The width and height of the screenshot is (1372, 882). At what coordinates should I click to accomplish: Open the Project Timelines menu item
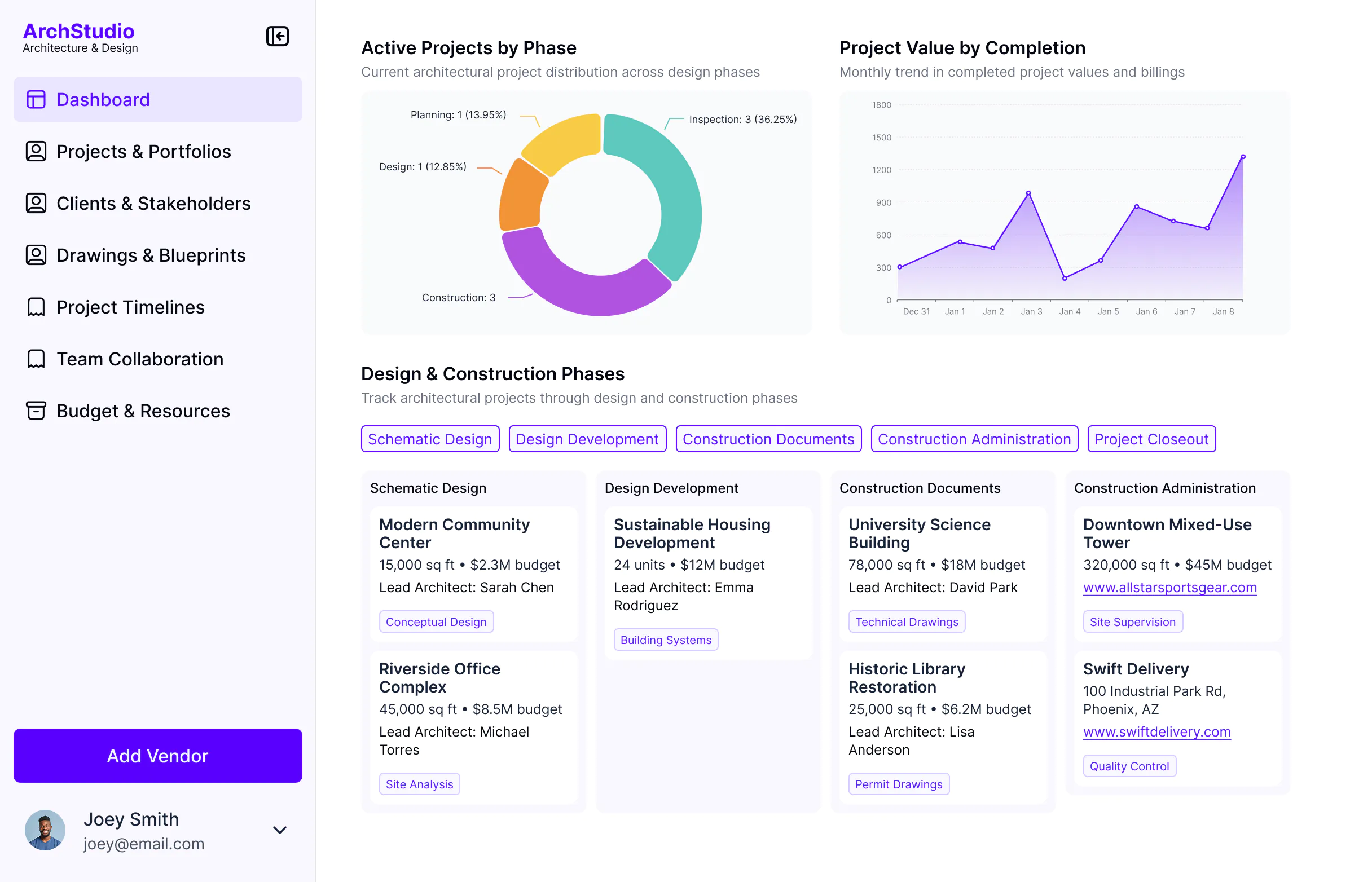click(x=131, y=307)
